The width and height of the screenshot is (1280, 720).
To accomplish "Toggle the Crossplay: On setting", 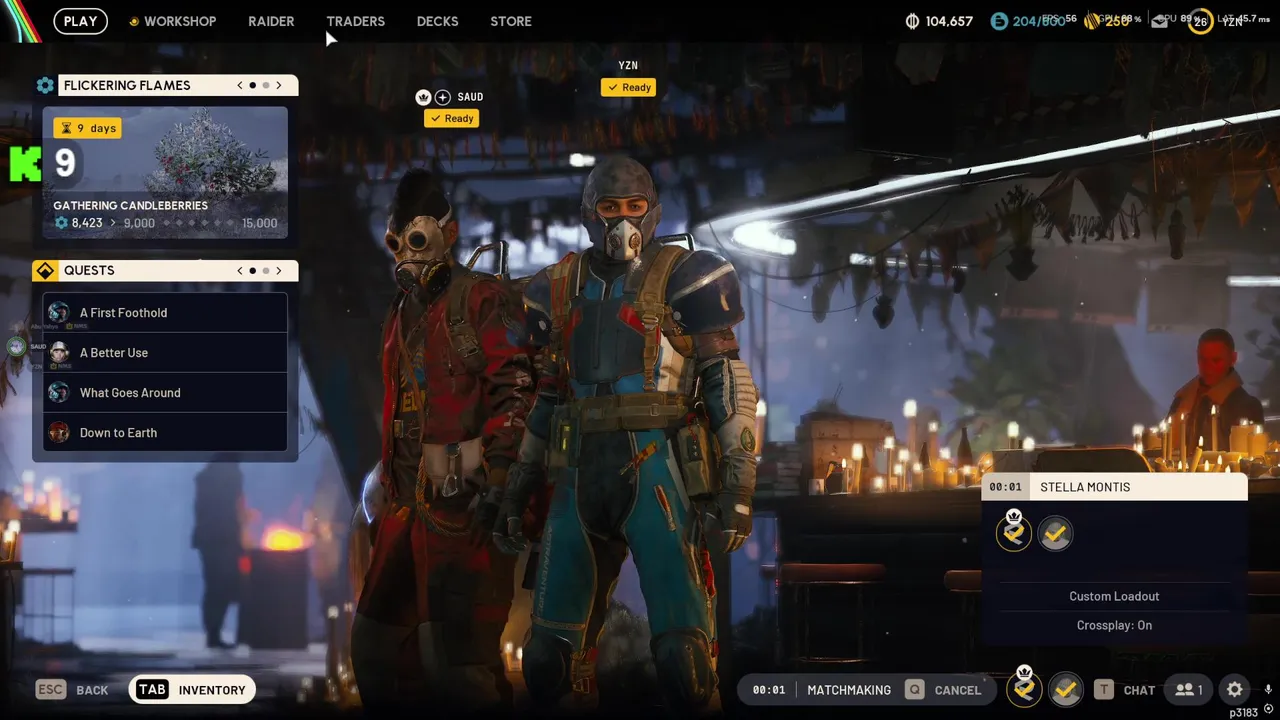I will [1114, 625].
